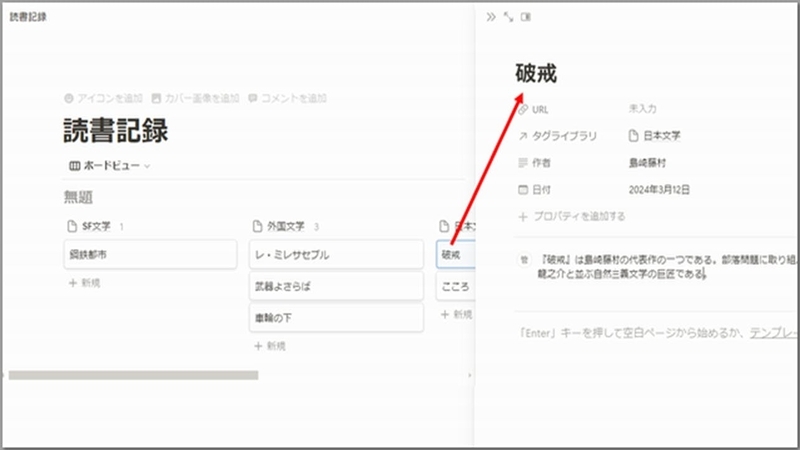The width and height of the screenshot is (800, 450).
Task: Click the 外国文学 column header label
Action: point(286,226)
